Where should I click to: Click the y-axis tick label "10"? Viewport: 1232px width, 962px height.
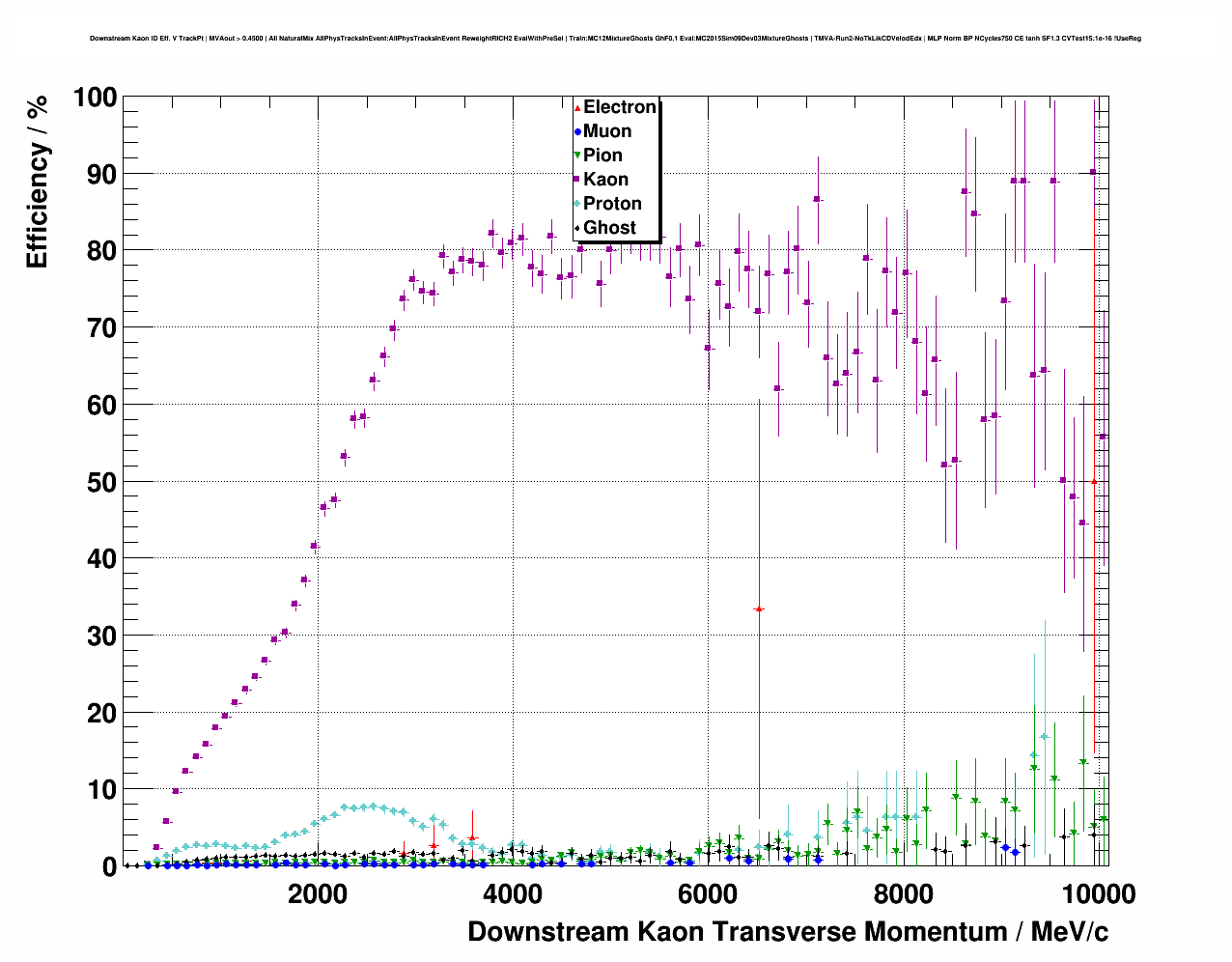(101, 790)
